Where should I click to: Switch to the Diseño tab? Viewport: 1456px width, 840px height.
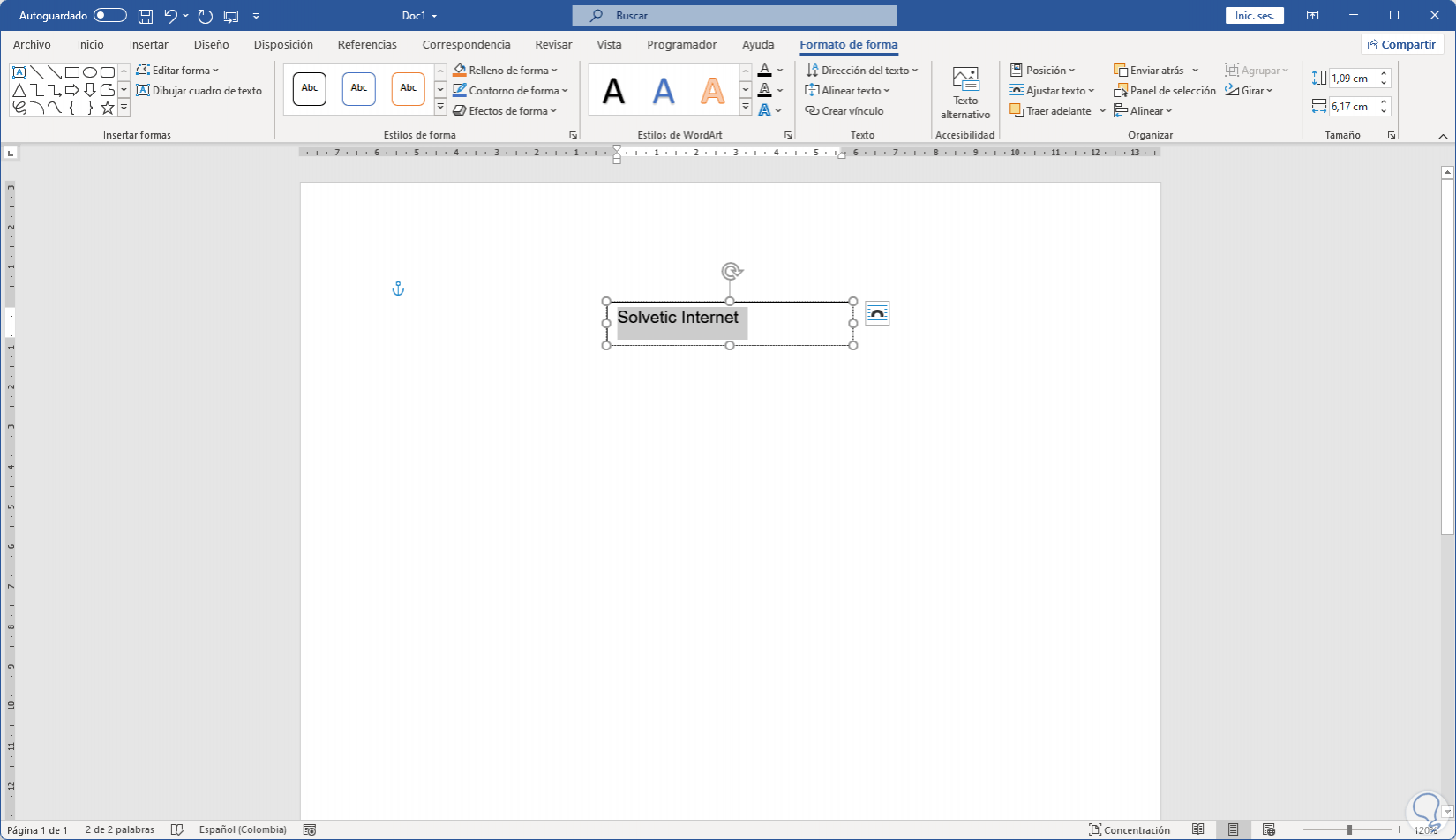212,45
